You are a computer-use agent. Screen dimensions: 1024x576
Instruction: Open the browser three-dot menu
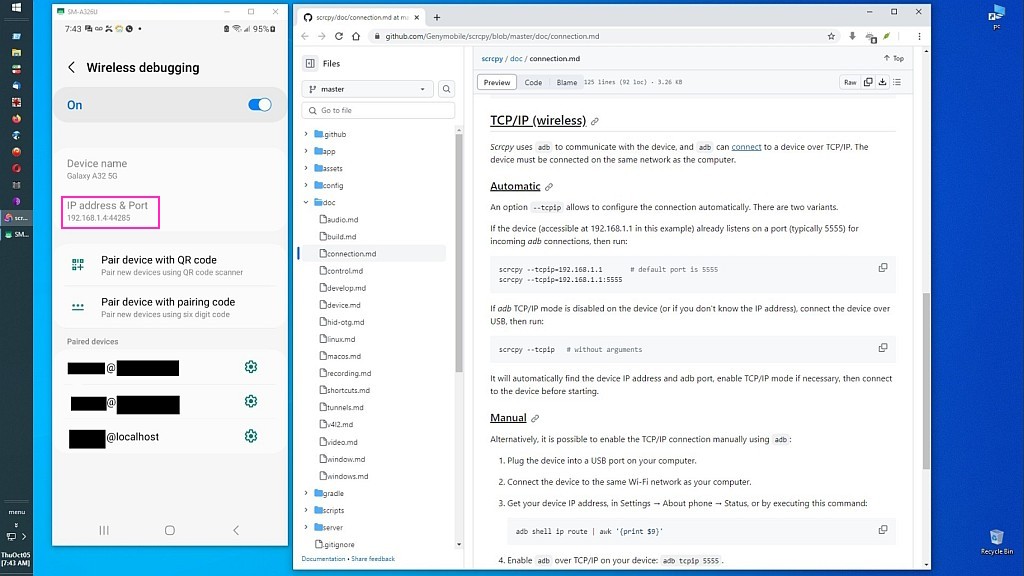point(919,37)
